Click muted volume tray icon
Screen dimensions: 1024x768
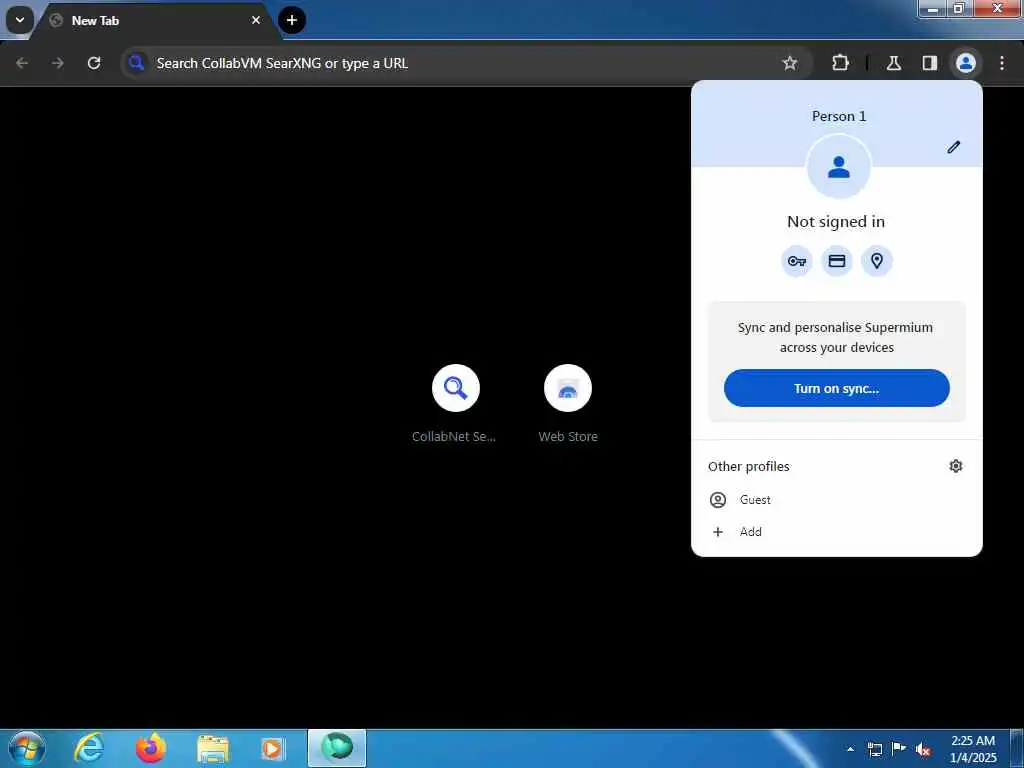click(923, 750)
